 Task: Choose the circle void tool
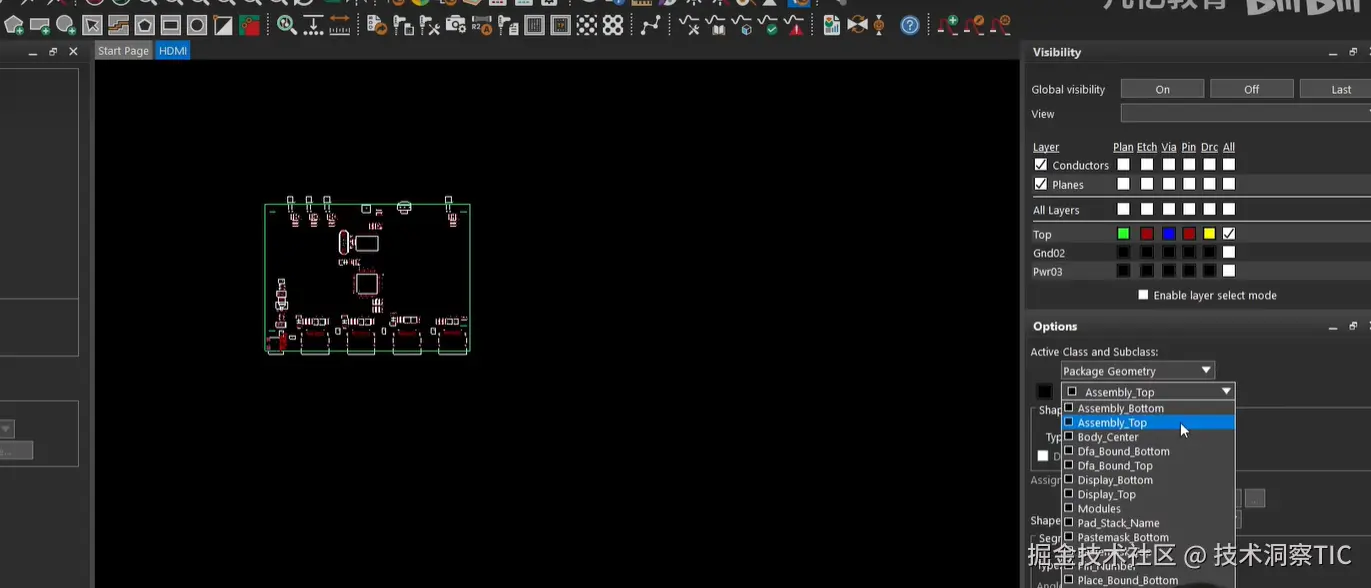[197, 25]
